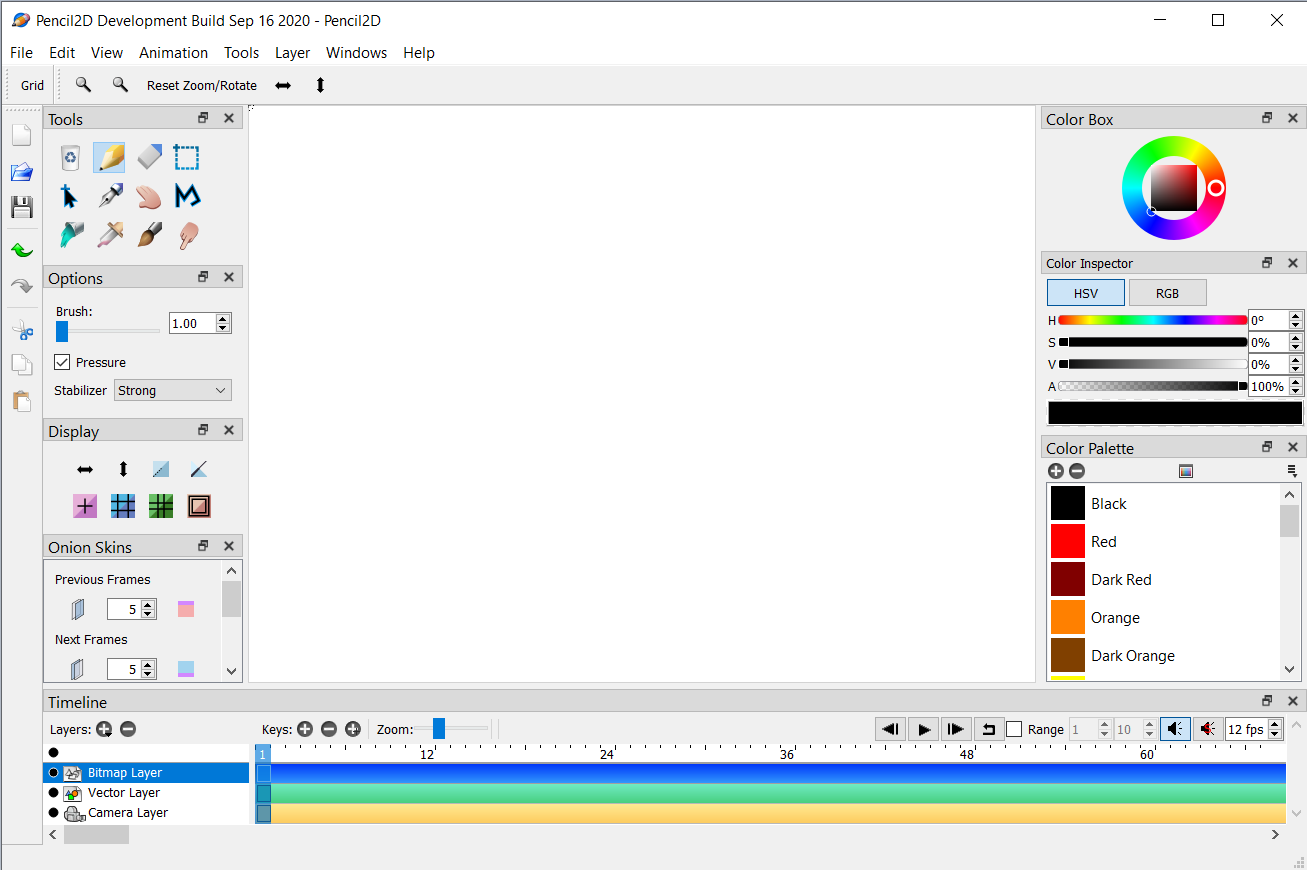
Task: Click the Brush size slider handle
Action: (62, 331)
